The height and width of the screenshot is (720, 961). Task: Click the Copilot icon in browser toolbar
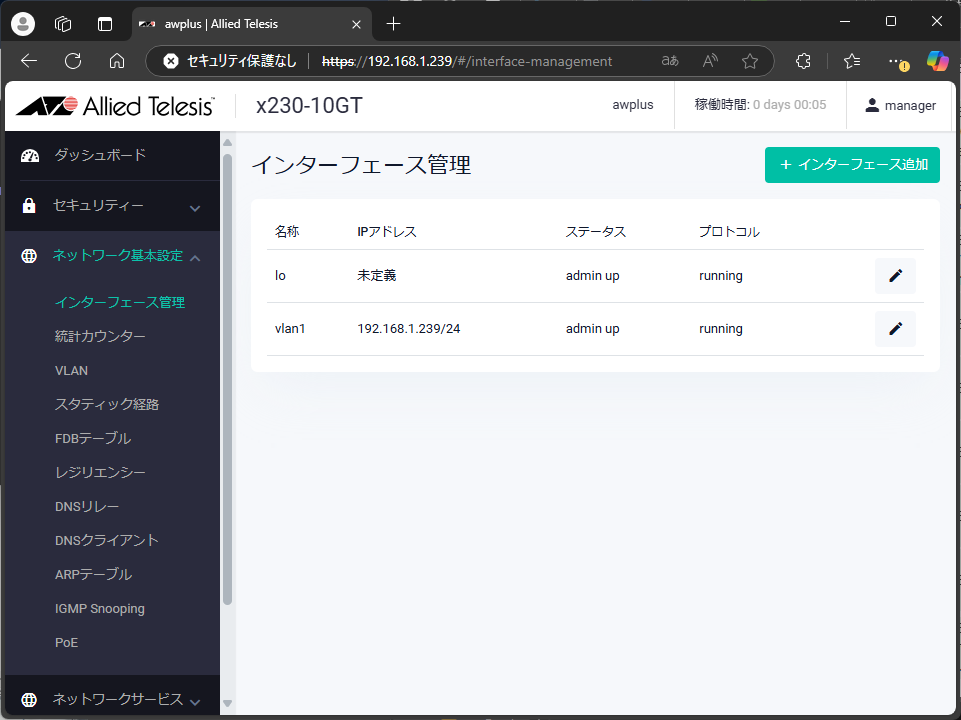click(937, 61)
